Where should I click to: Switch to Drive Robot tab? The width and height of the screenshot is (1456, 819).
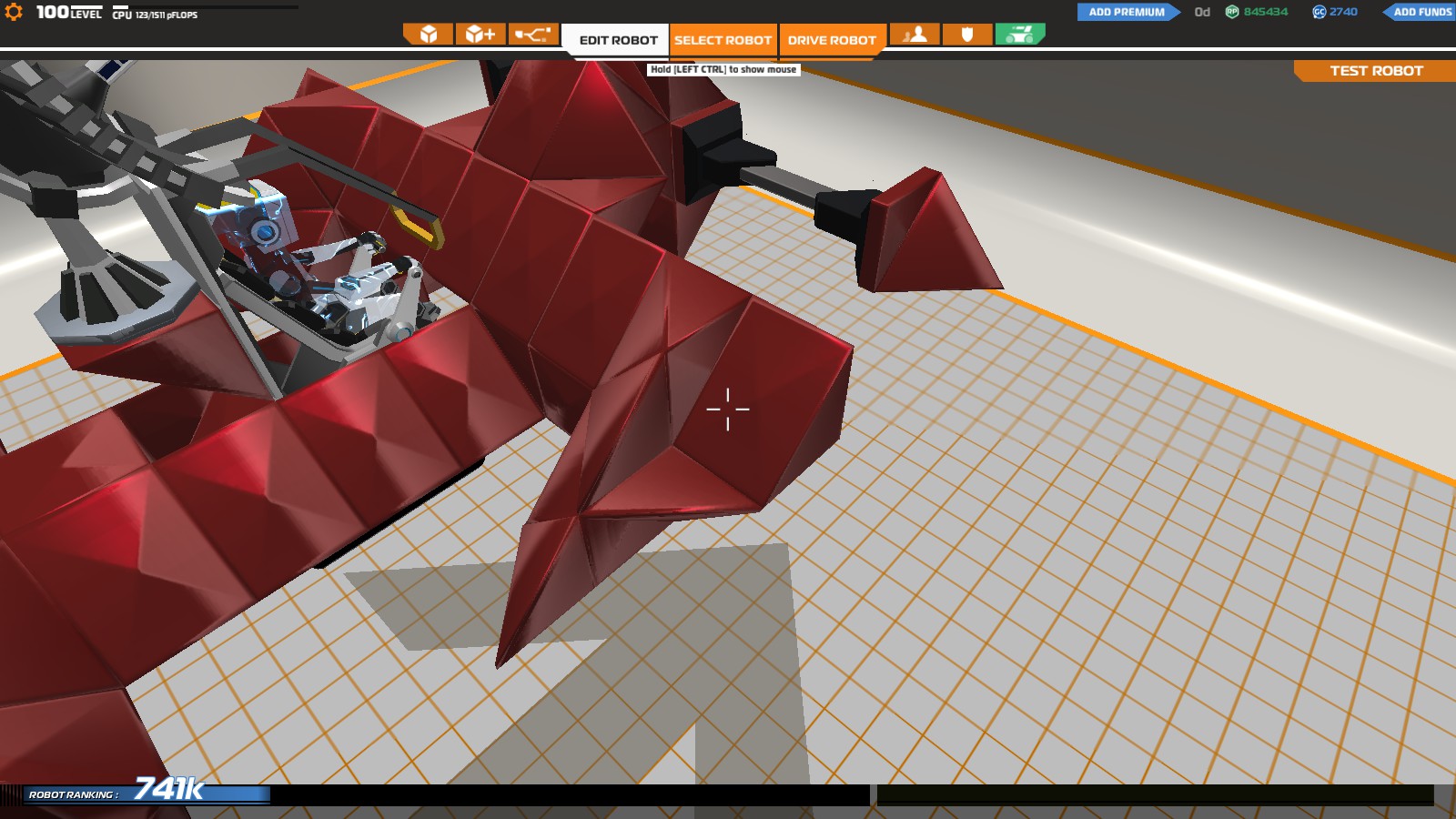[832, 40]
